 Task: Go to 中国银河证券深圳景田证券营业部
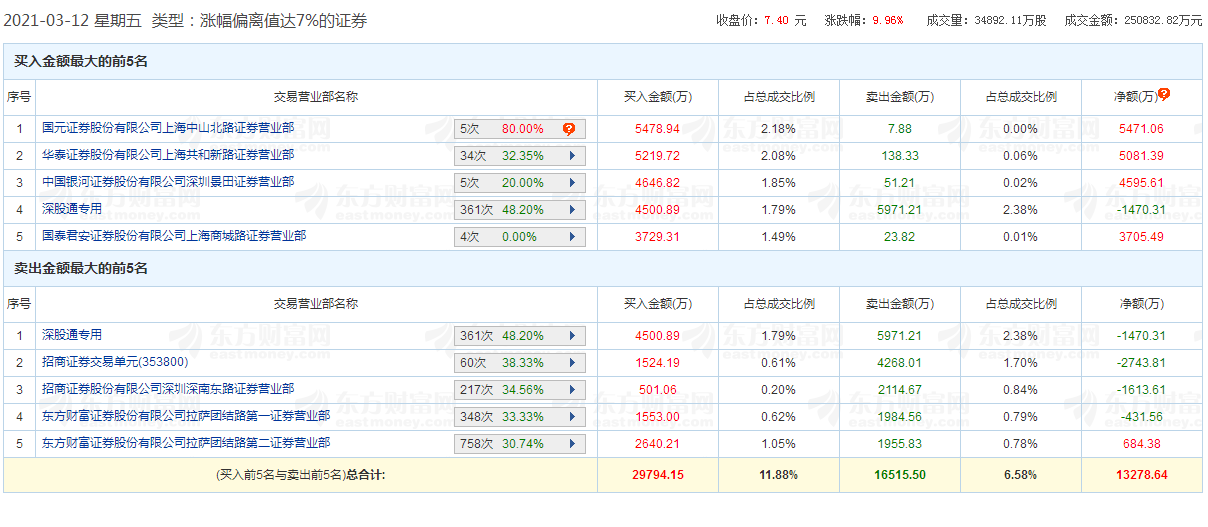168,182
